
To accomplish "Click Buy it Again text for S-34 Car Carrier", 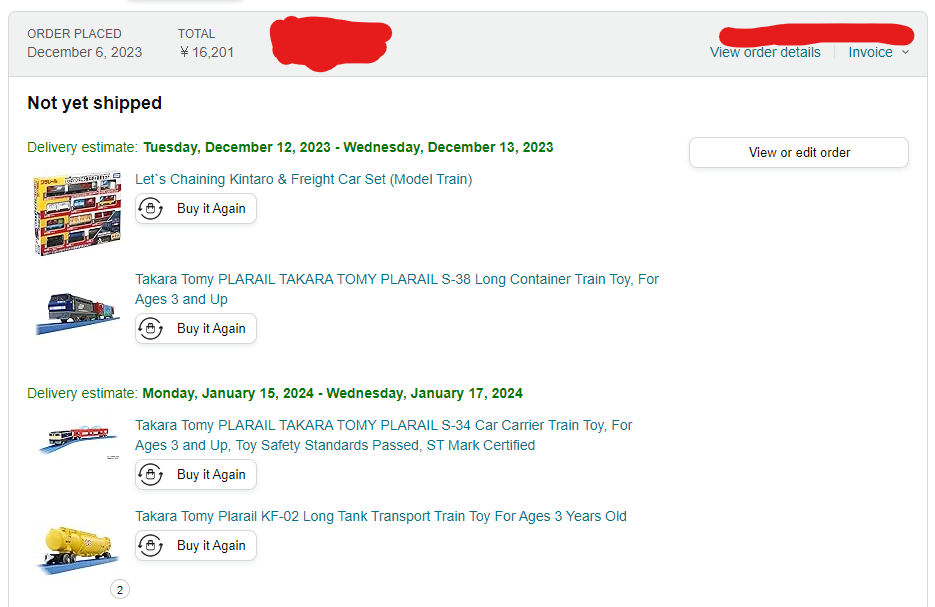I will point(211,475).
